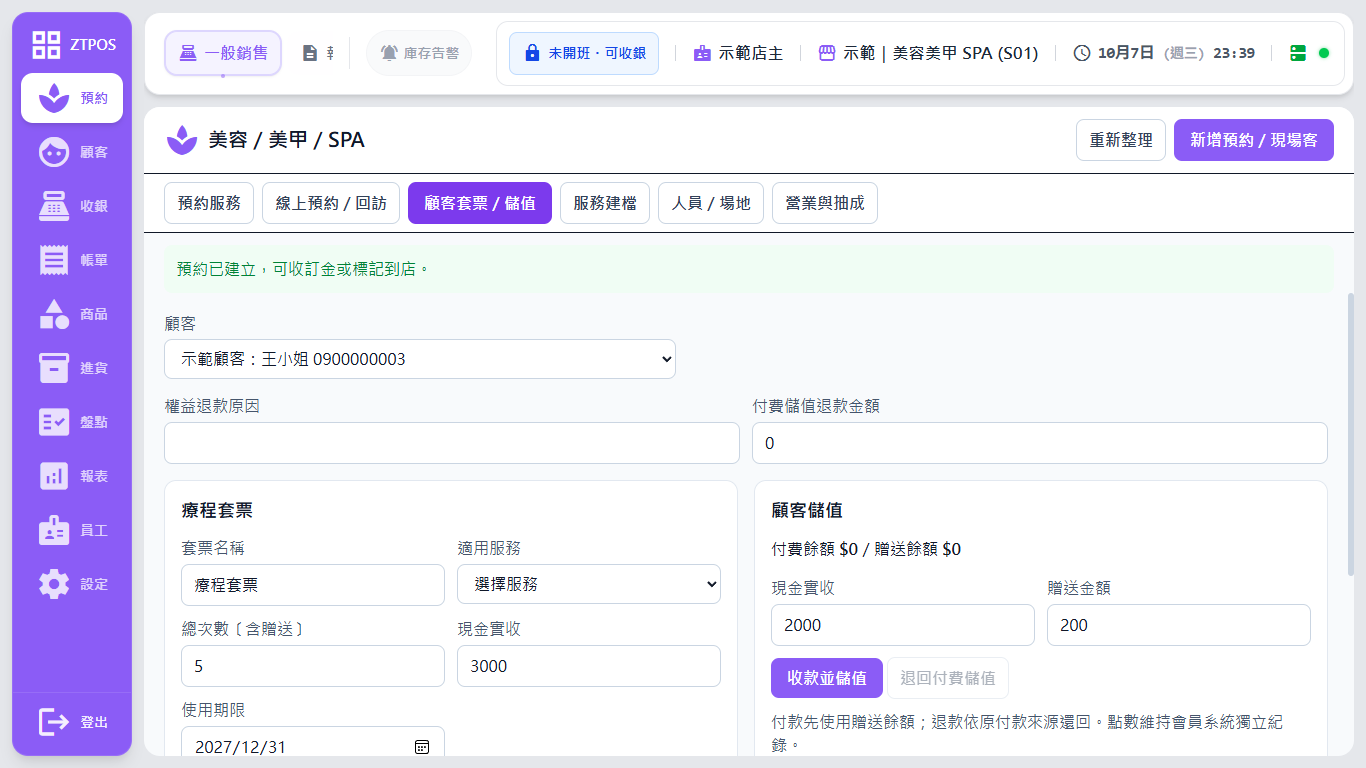Click the 重新整理 button
1366x768 pixels.
1121,140
